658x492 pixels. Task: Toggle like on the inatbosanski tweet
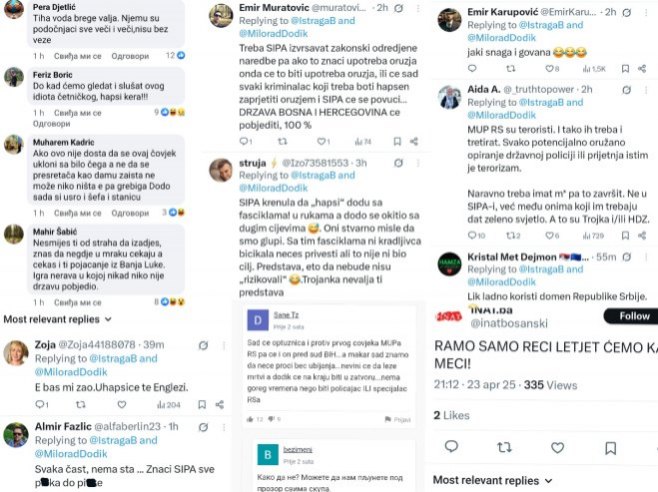tap(558, 446)
